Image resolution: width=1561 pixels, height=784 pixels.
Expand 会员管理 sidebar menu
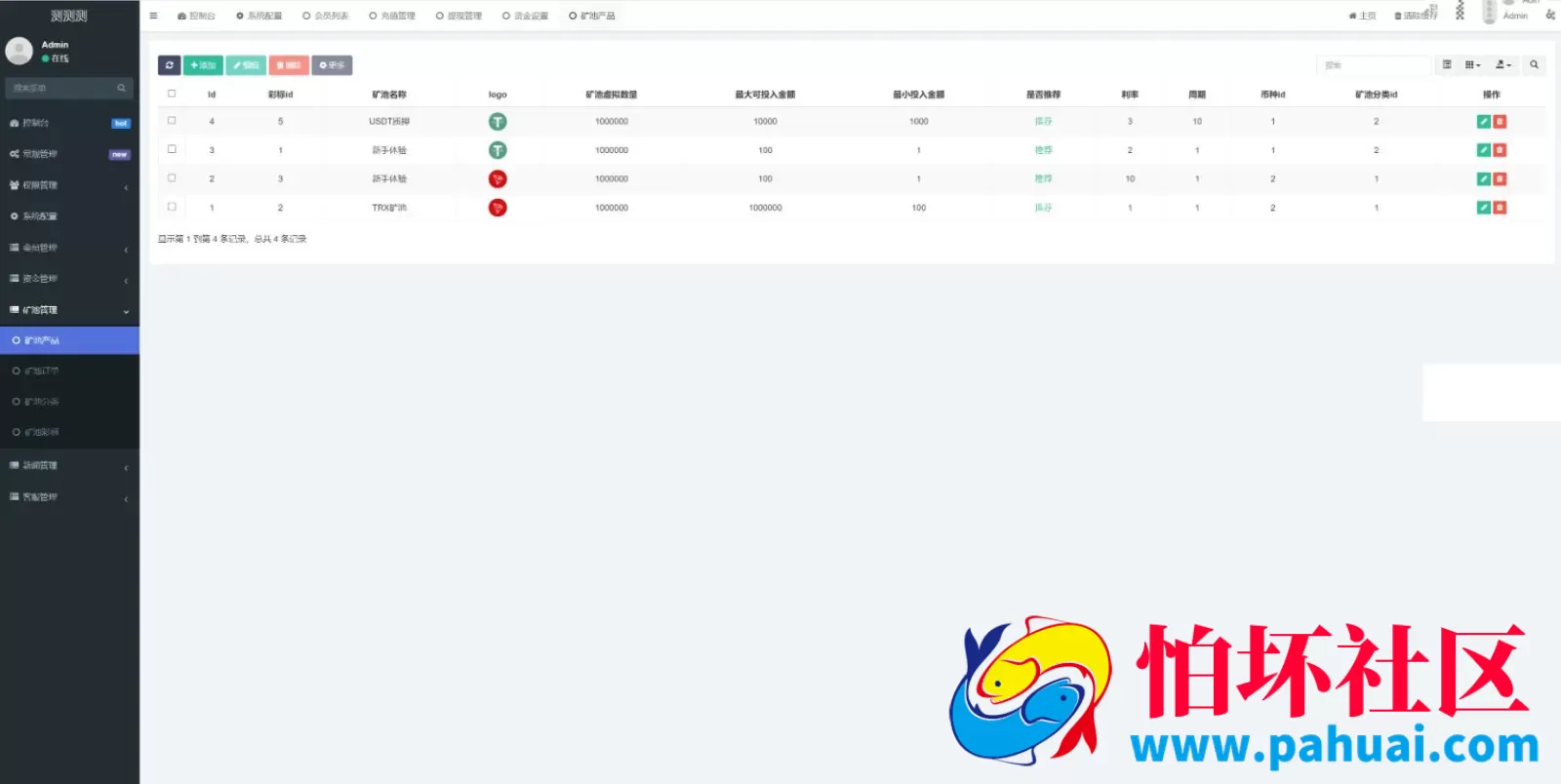[x=69, y=248]
